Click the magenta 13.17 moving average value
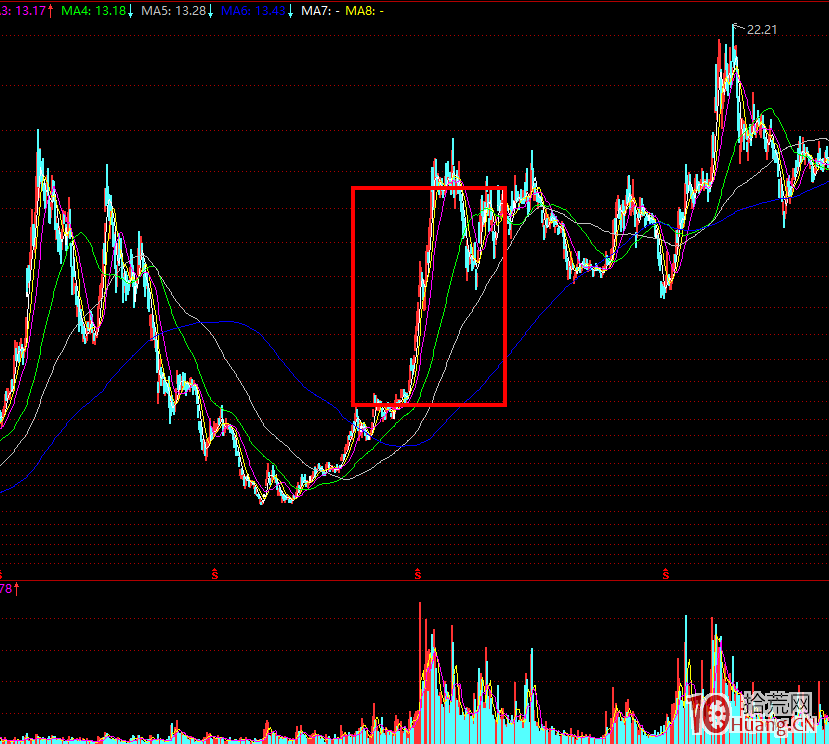 [x=30, y=11]
